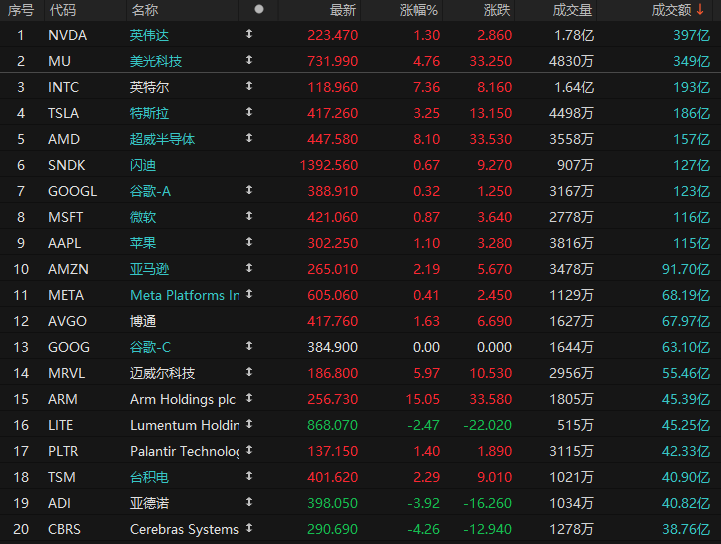Select the Lumentum Holdin name cell
Screen dimensions: 721x544
(184, 425)
